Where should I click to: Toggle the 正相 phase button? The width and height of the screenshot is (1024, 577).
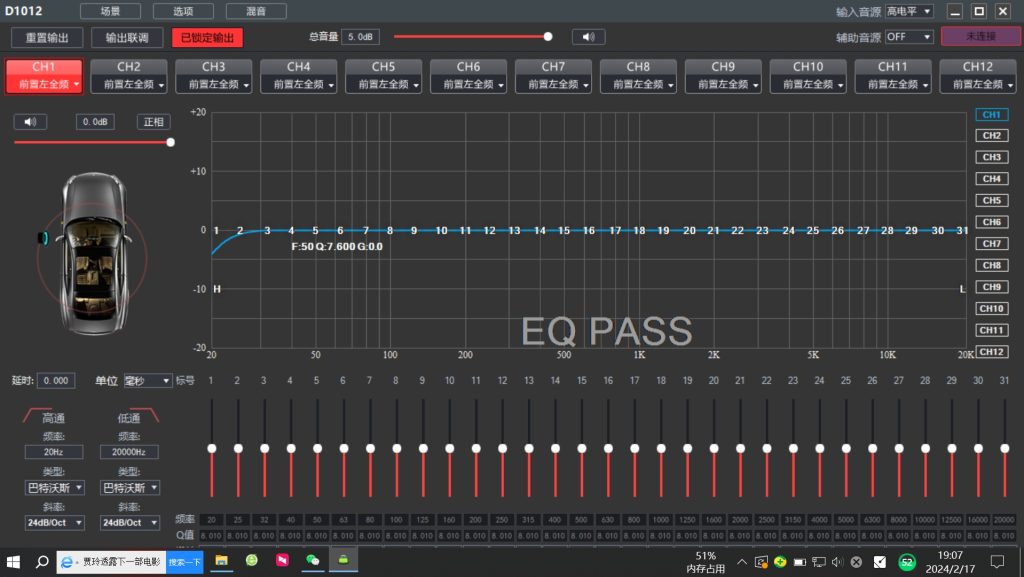point(153,122)
